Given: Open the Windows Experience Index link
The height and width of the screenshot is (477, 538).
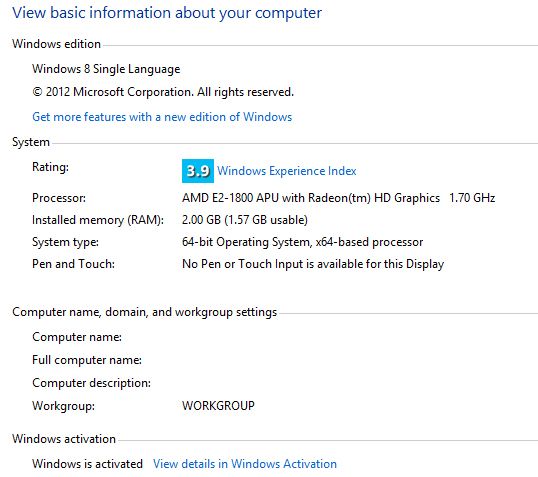Looking at the screenshot, I should point(286,171).
